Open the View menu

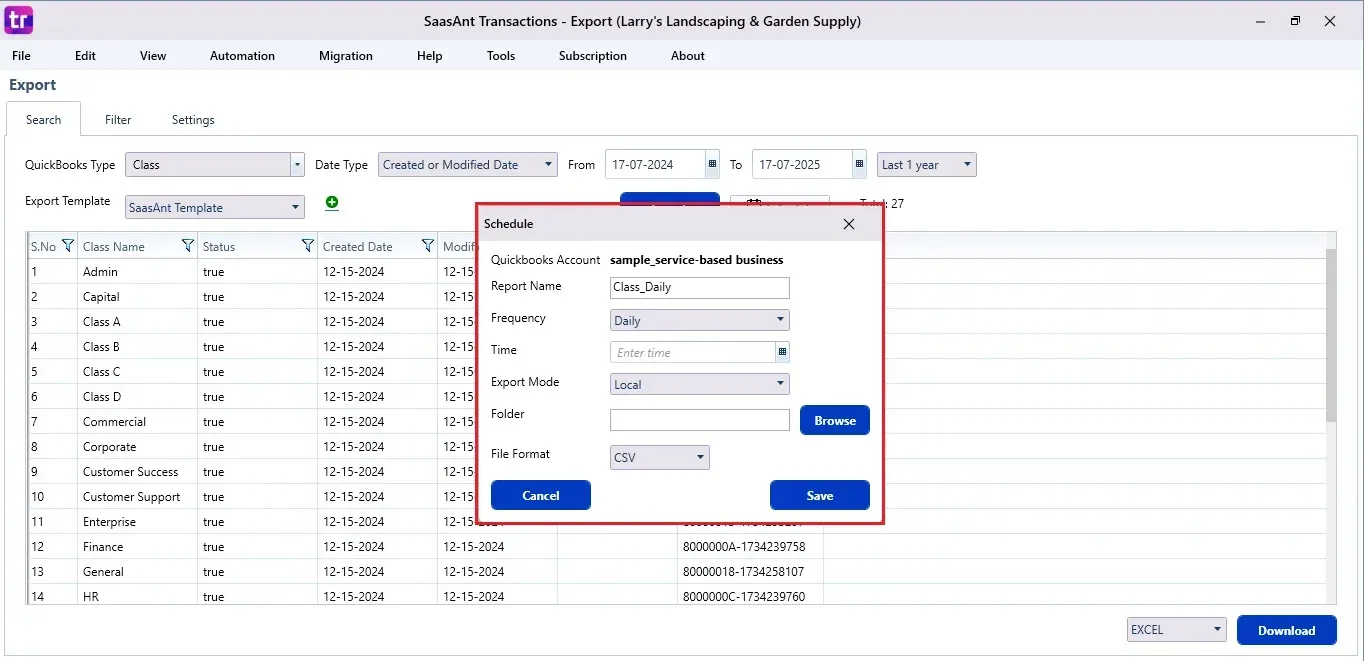pos(153,56)
